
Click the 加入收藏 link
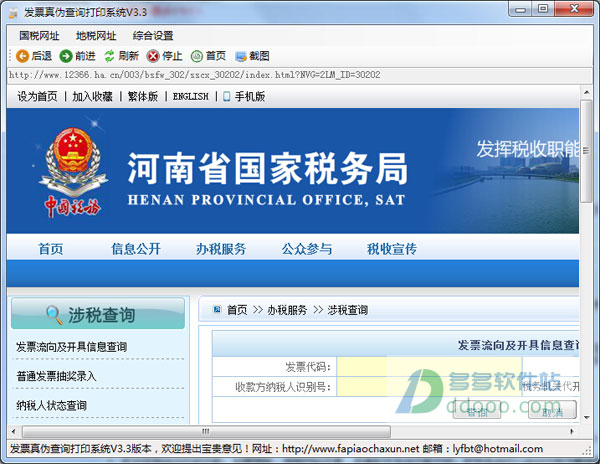(92, 96)
